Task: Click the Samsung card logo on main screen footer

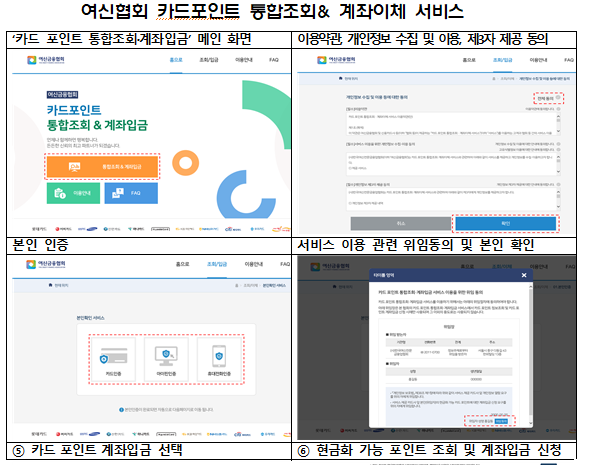Action: (88, 229)
